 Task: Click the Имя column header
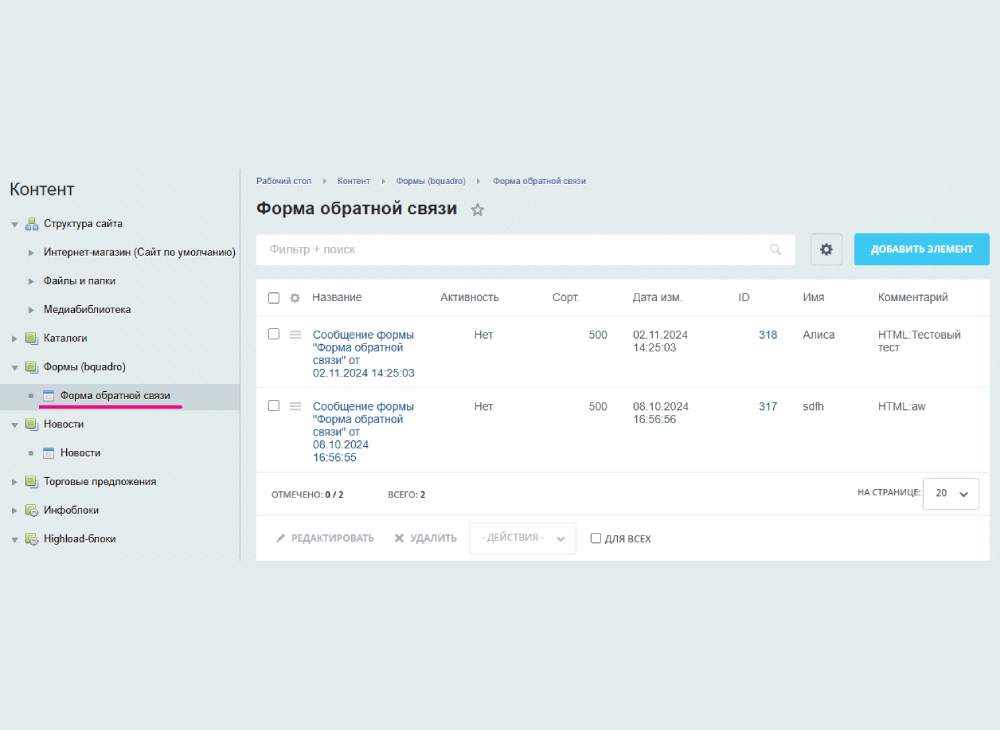point(813,297)
